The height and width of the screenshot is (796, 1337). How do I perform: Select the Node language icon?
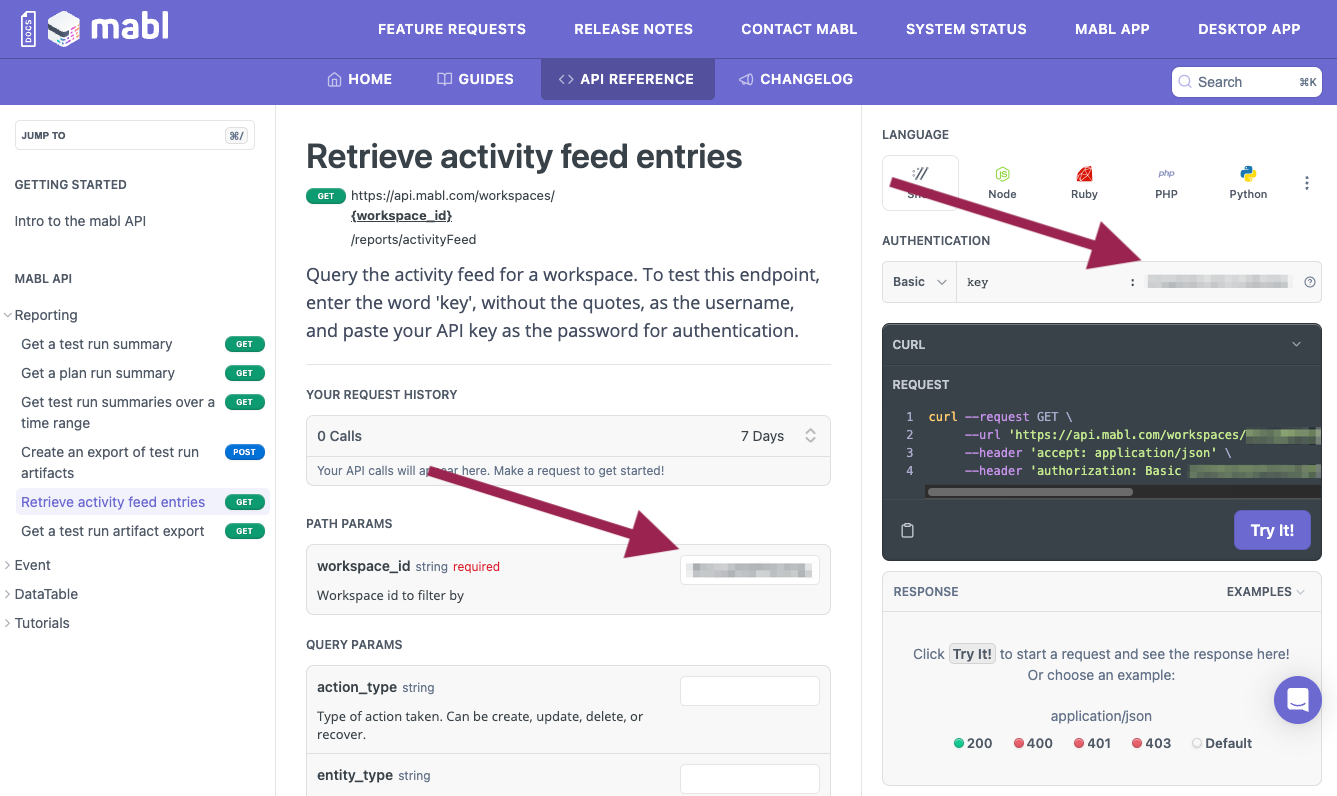(1002, 182)
